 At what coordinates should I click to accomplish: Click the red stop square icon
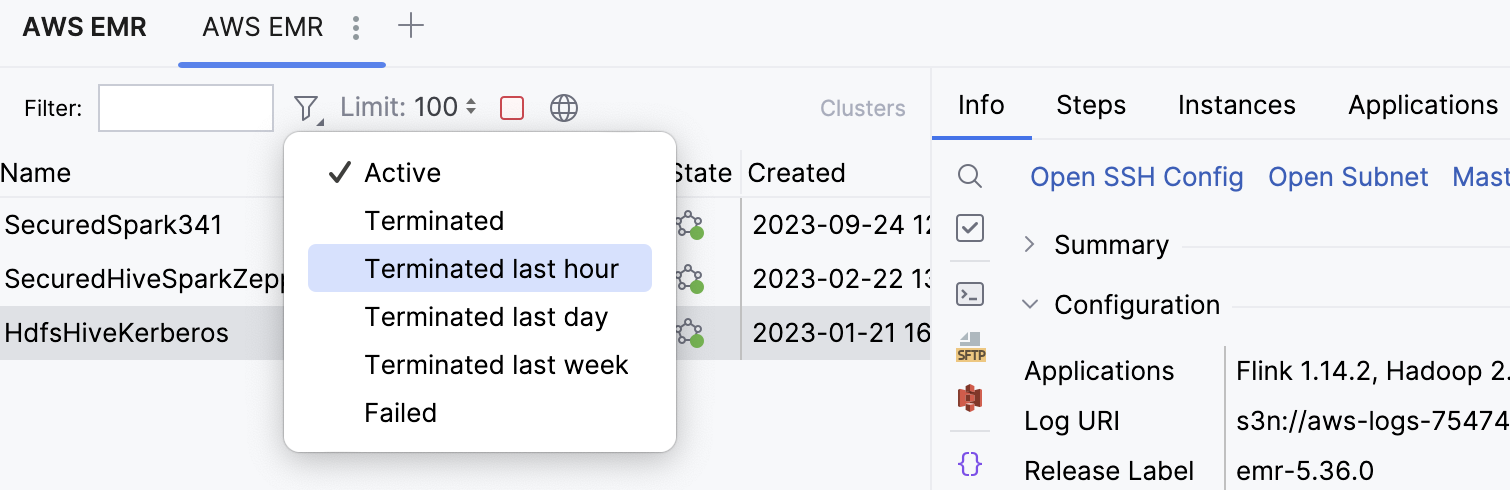tap(512, 107)
